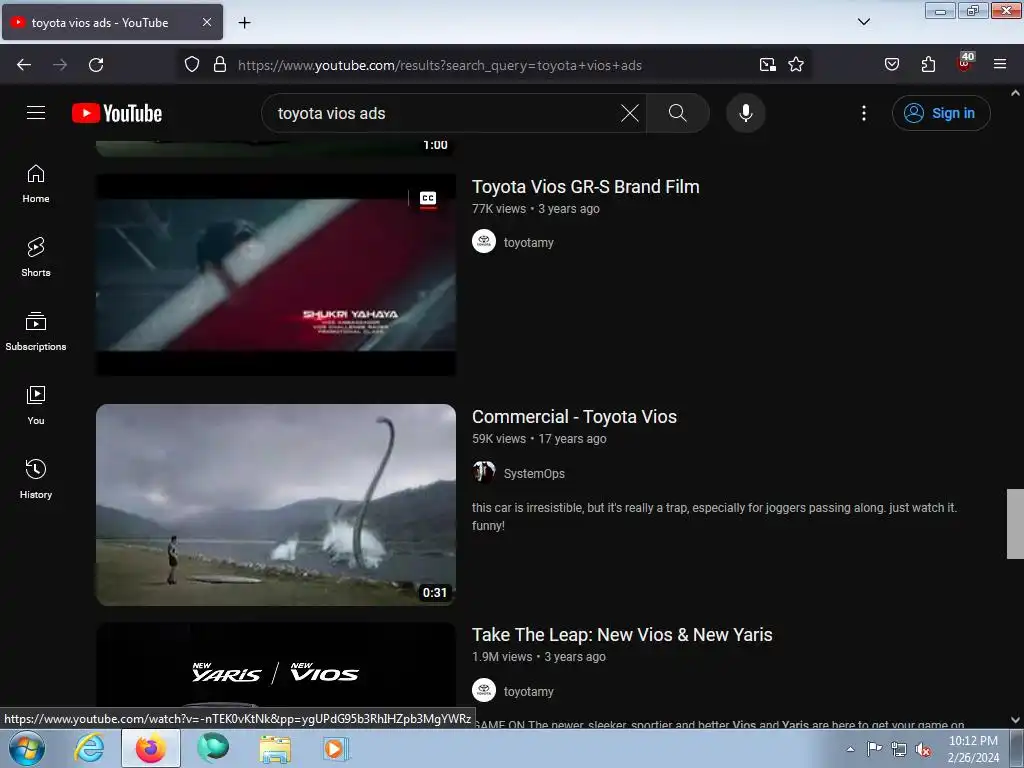This screenshot has width=1024, height=768.
Task: Click the Sign in button
Action: [x=941, y=113]
